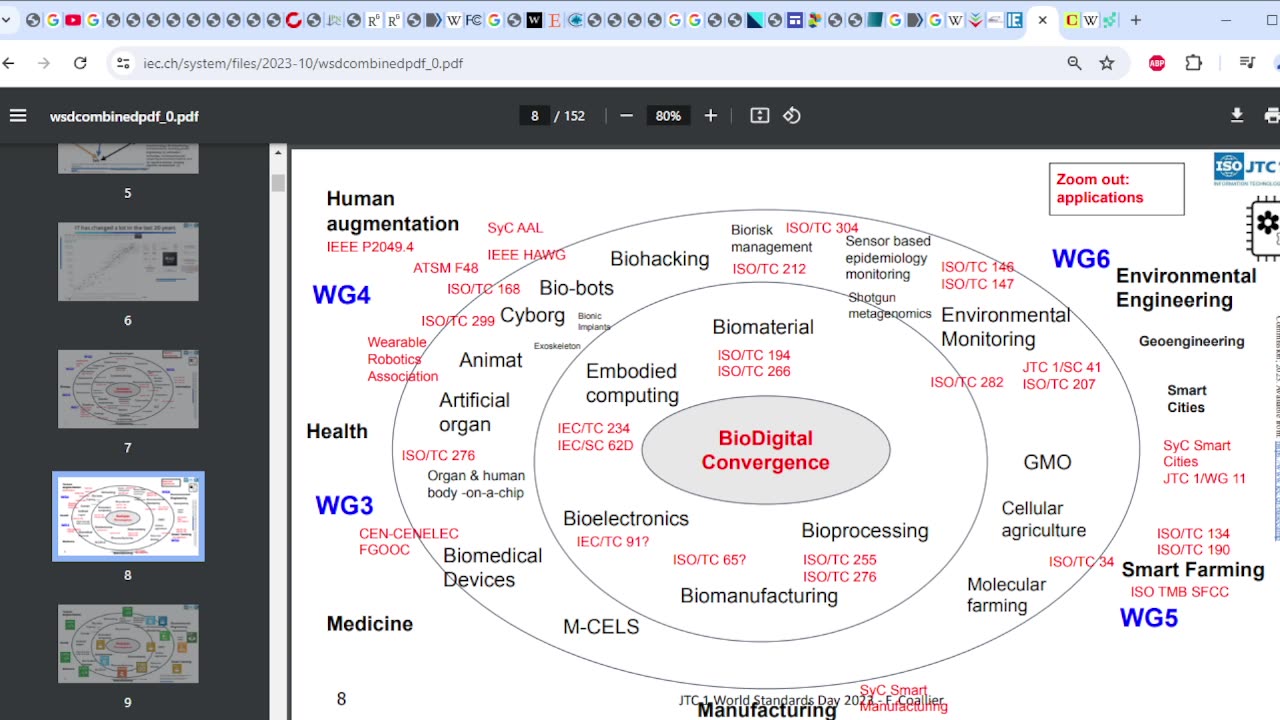Switch to the black W favicon tab
Viewport: 1280px width, 720px height.
pyautogui.click(x=534, y=20)
